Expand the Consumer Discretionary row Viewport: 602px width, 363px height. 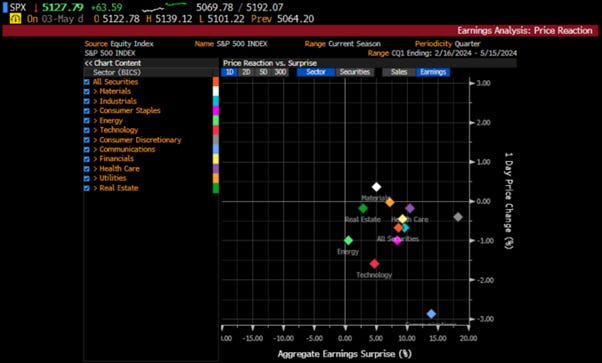[x=95, y=140]
